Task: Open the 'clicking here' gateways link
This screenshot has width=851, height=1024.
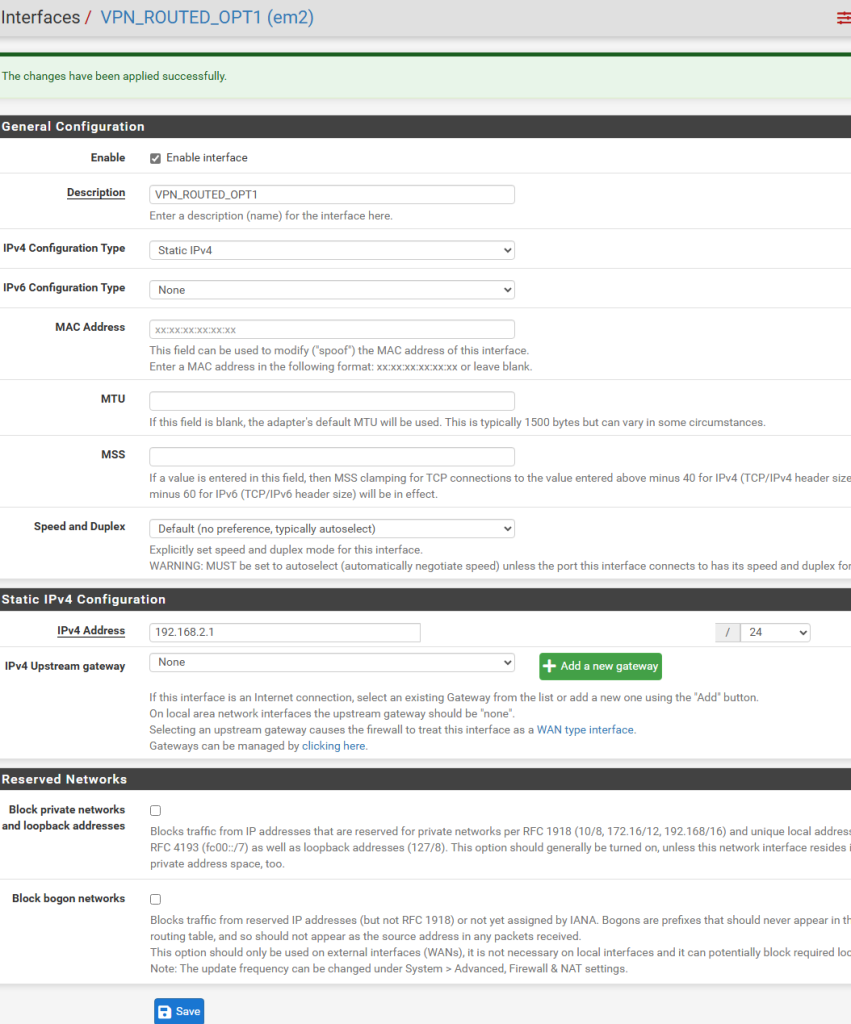Action: [x=334, y=746]
